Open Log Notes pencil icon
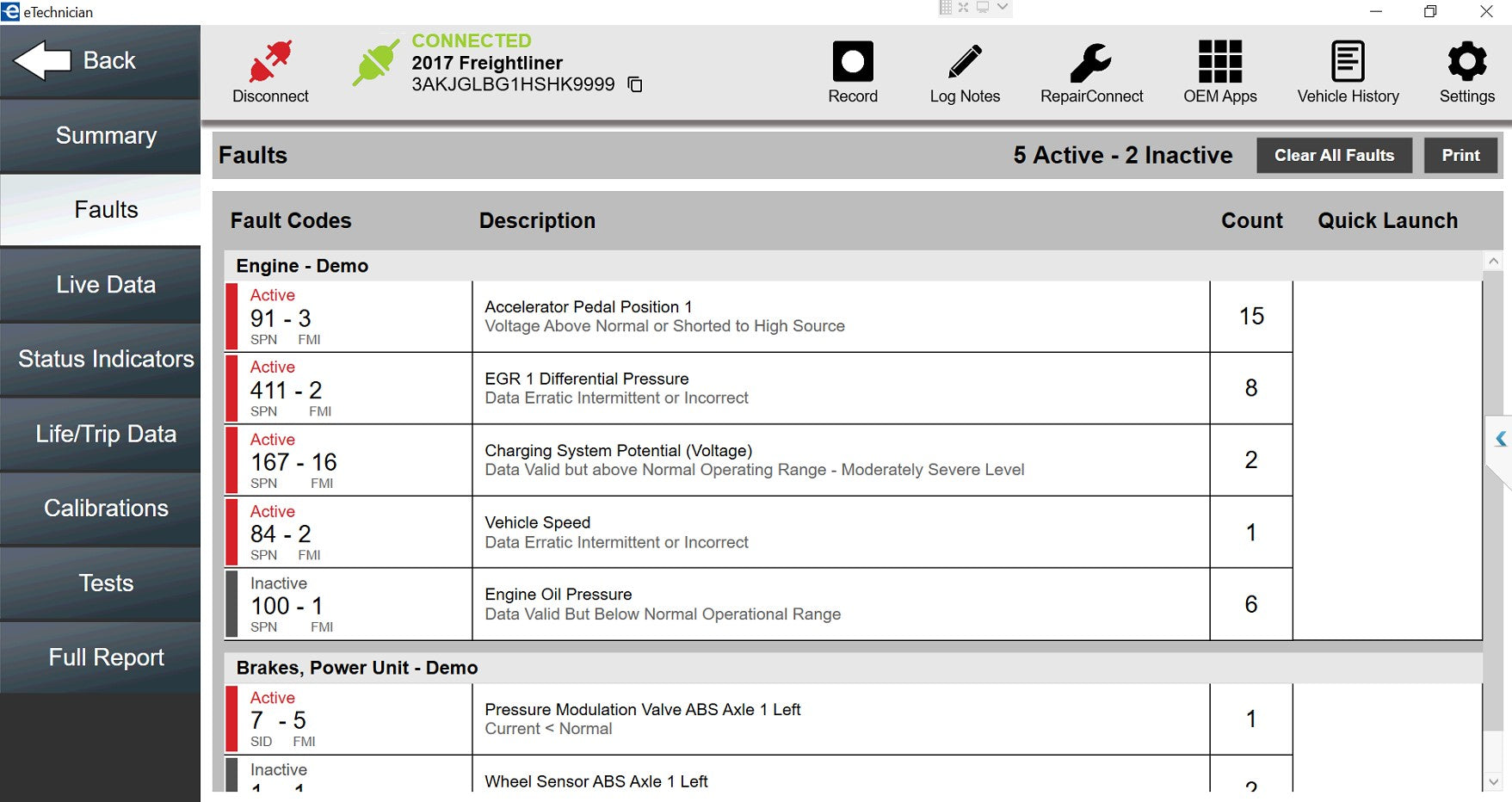The image size is (1512, 802). (964, 62)
